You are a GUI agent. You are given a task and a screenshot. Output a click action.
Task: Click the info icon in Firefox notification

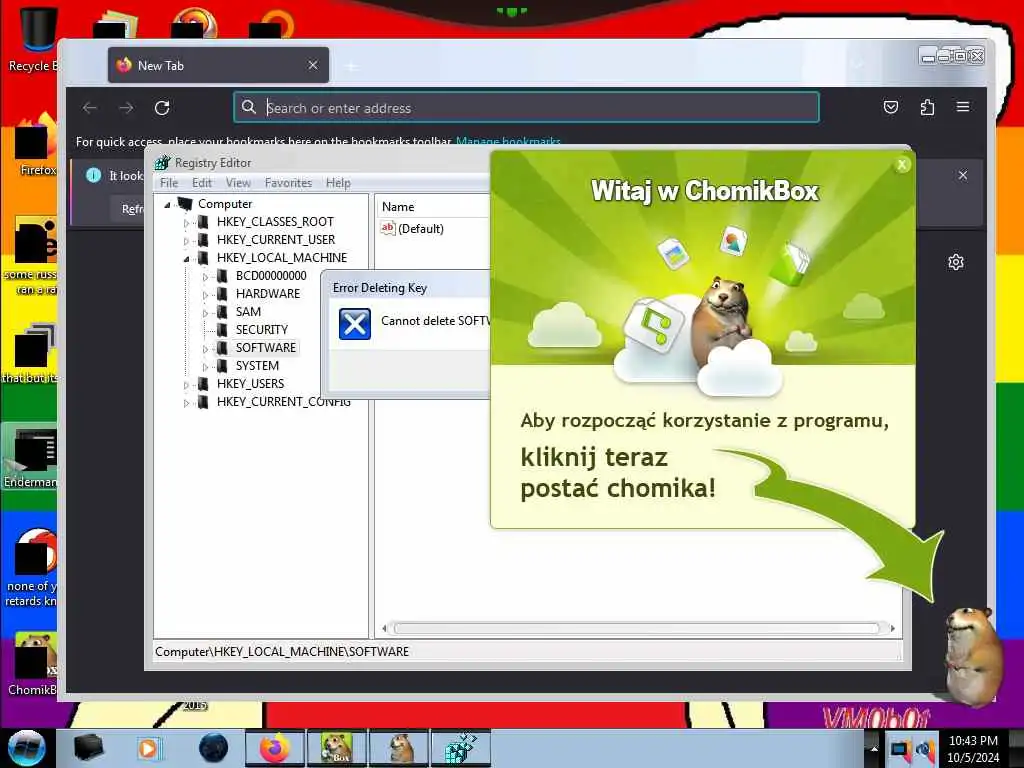tap(93, 175)
